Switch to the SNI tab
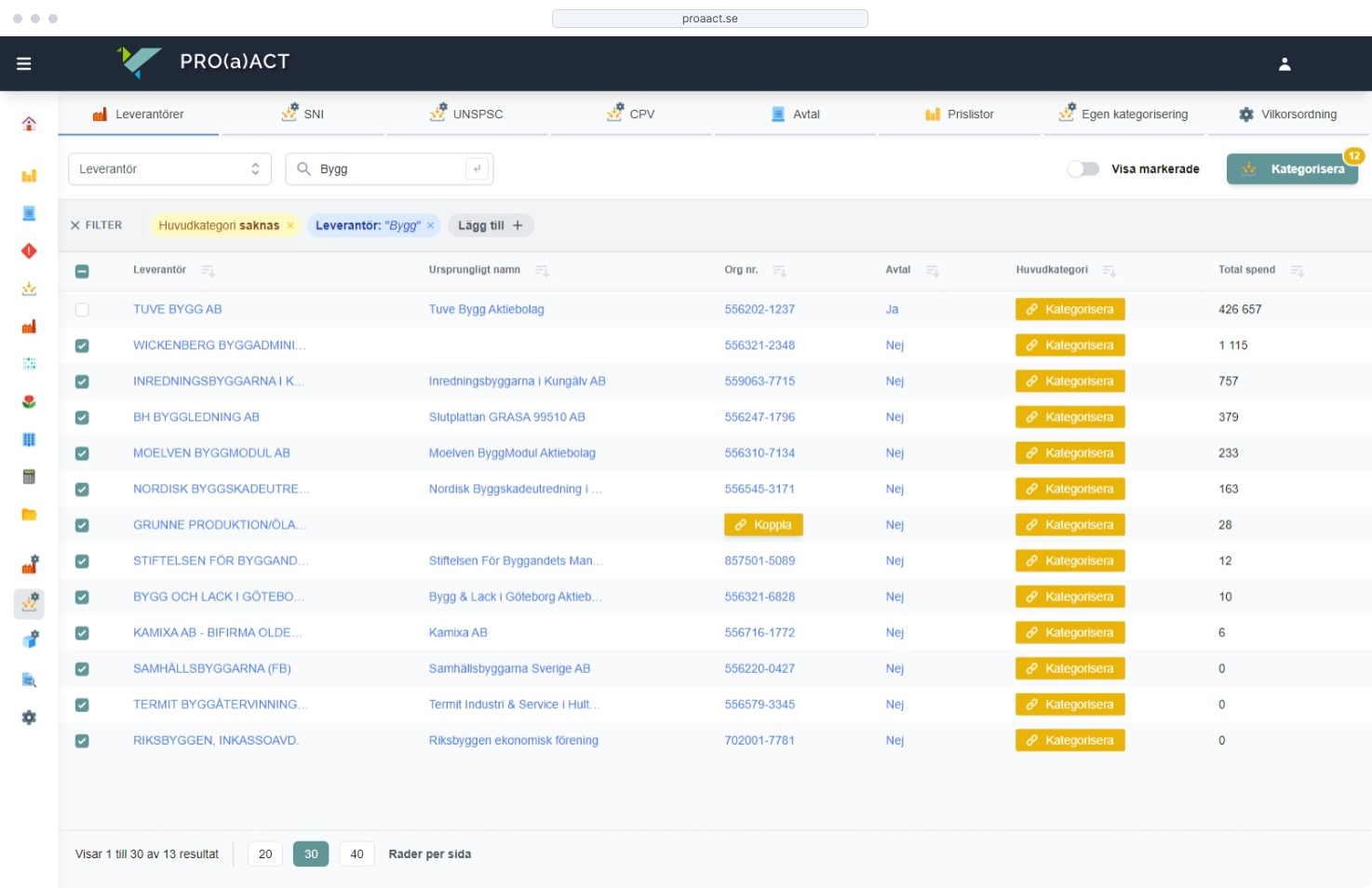1372x888 pixels. [303, 114]
